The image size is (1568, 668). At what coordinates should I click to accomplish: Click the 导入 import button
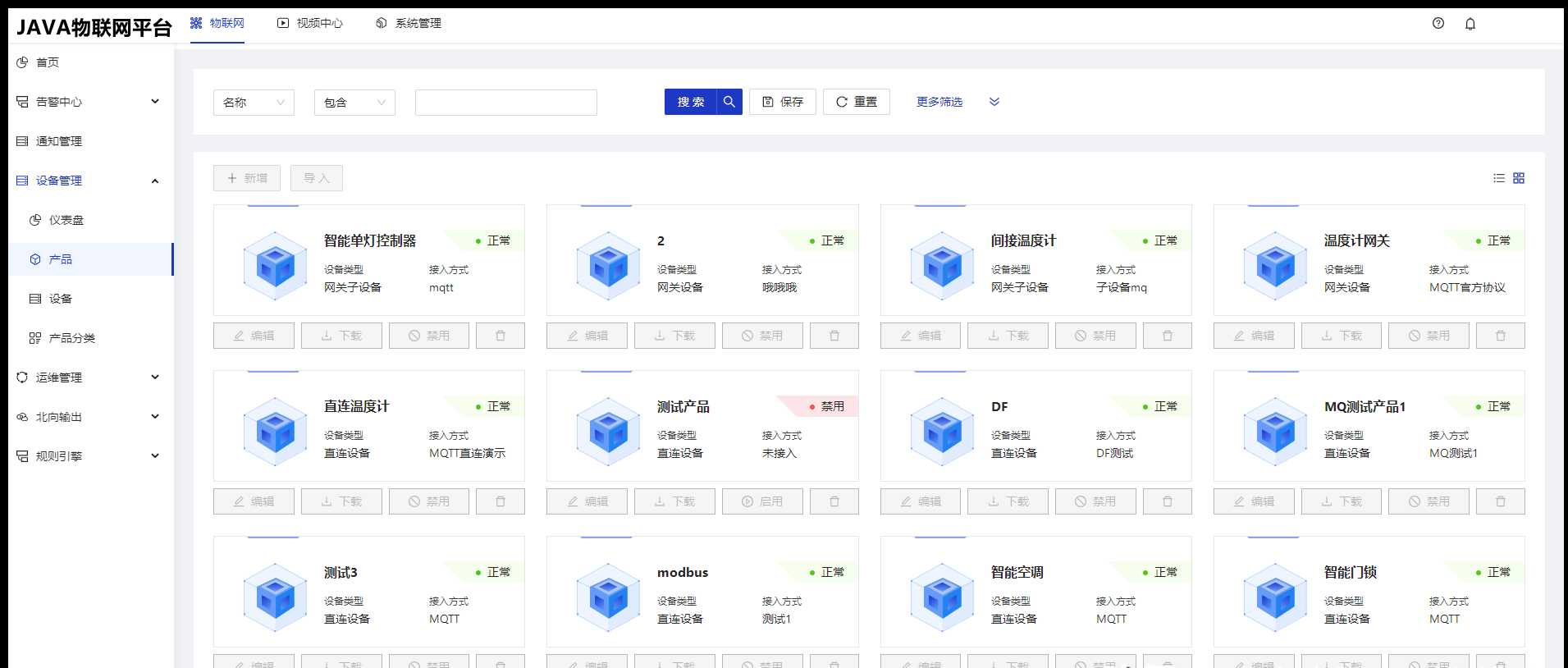(x=317, y=178)
